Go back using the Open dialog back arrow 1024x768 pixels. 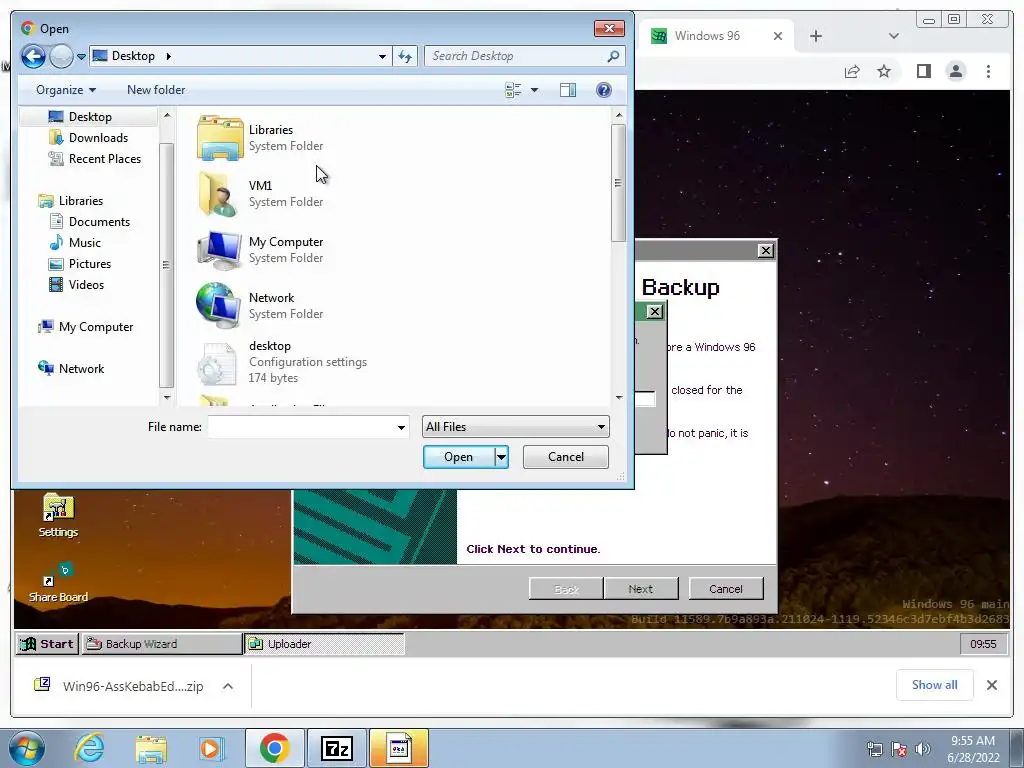click(33, 57)
